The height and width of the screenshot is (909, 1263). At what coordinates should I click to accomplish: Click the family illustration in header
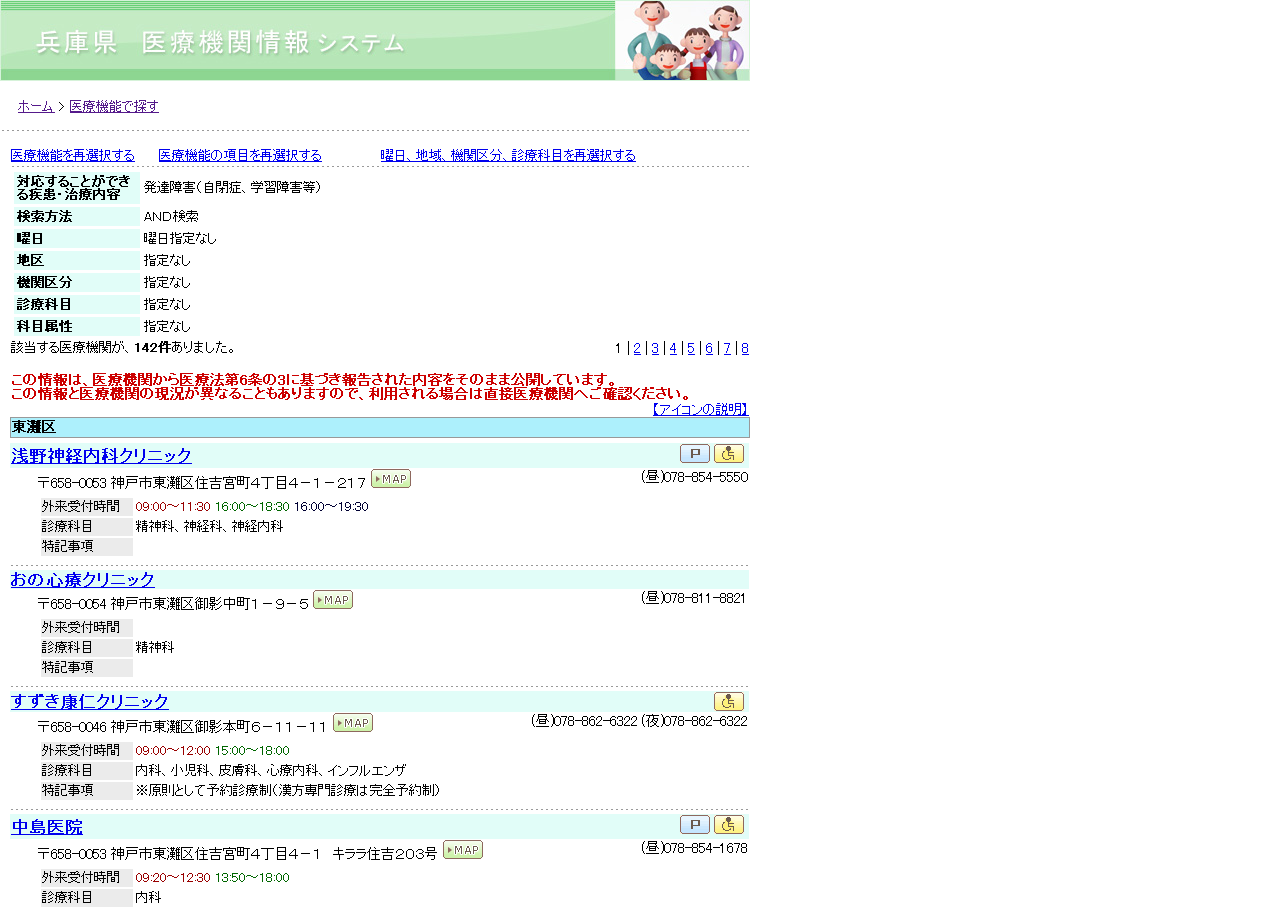click(x=682, y=40)
